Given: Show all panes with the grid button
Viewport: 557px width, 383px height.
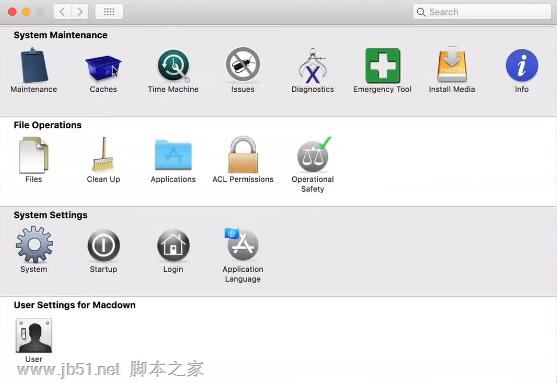Looking at the screenshot, I should [109, 12].
